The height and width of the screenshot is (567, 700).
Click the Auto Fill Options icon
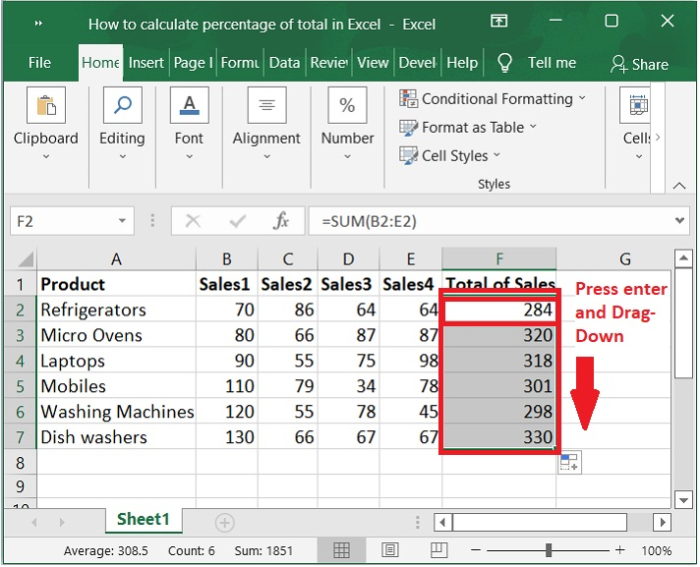tap(570, 462)
